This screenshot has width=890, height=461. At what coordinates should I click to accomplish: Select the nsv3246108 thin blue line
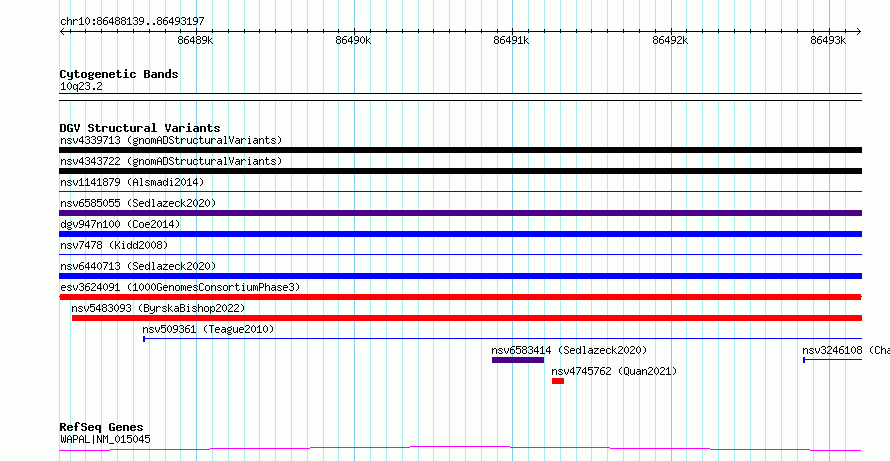point(832,360)
